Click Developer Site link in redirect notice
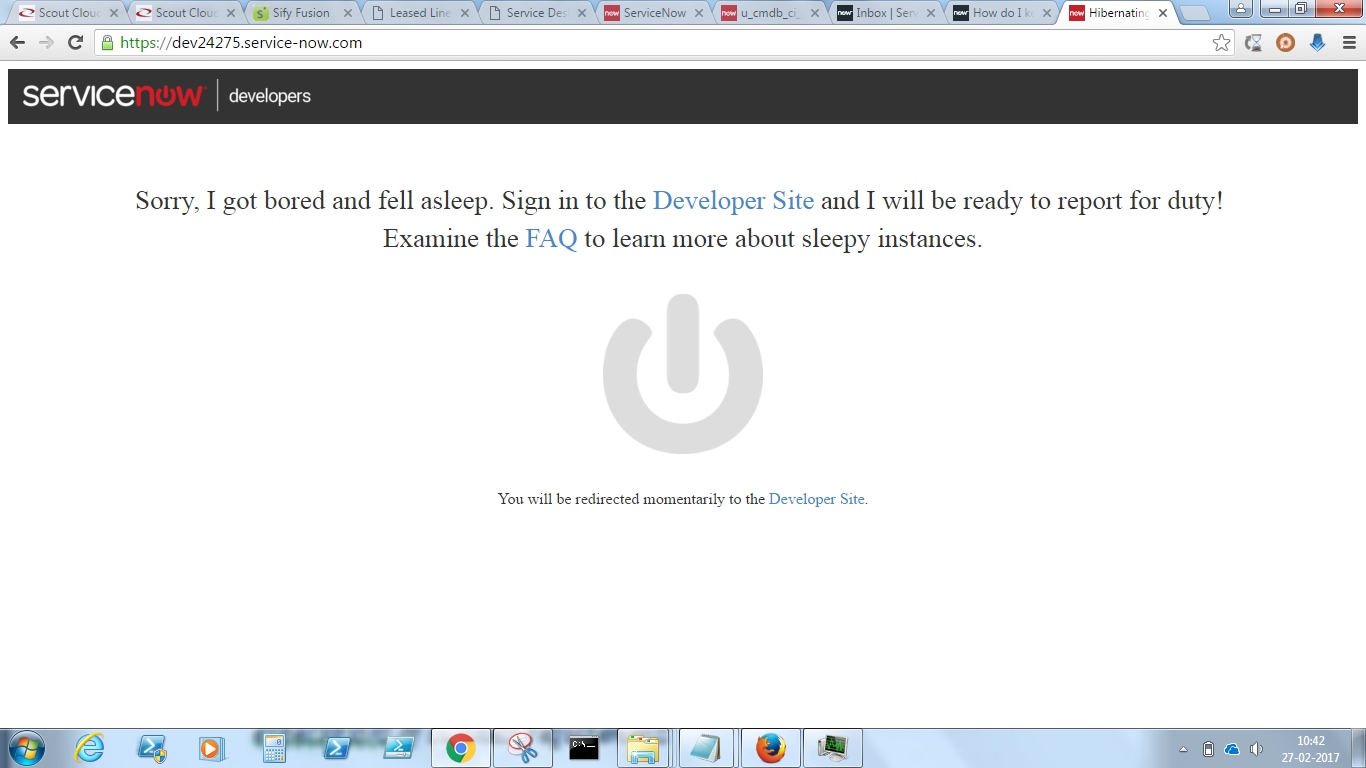Image resolution: width=1366 pixels, height=768 pixels. point(816,499)
